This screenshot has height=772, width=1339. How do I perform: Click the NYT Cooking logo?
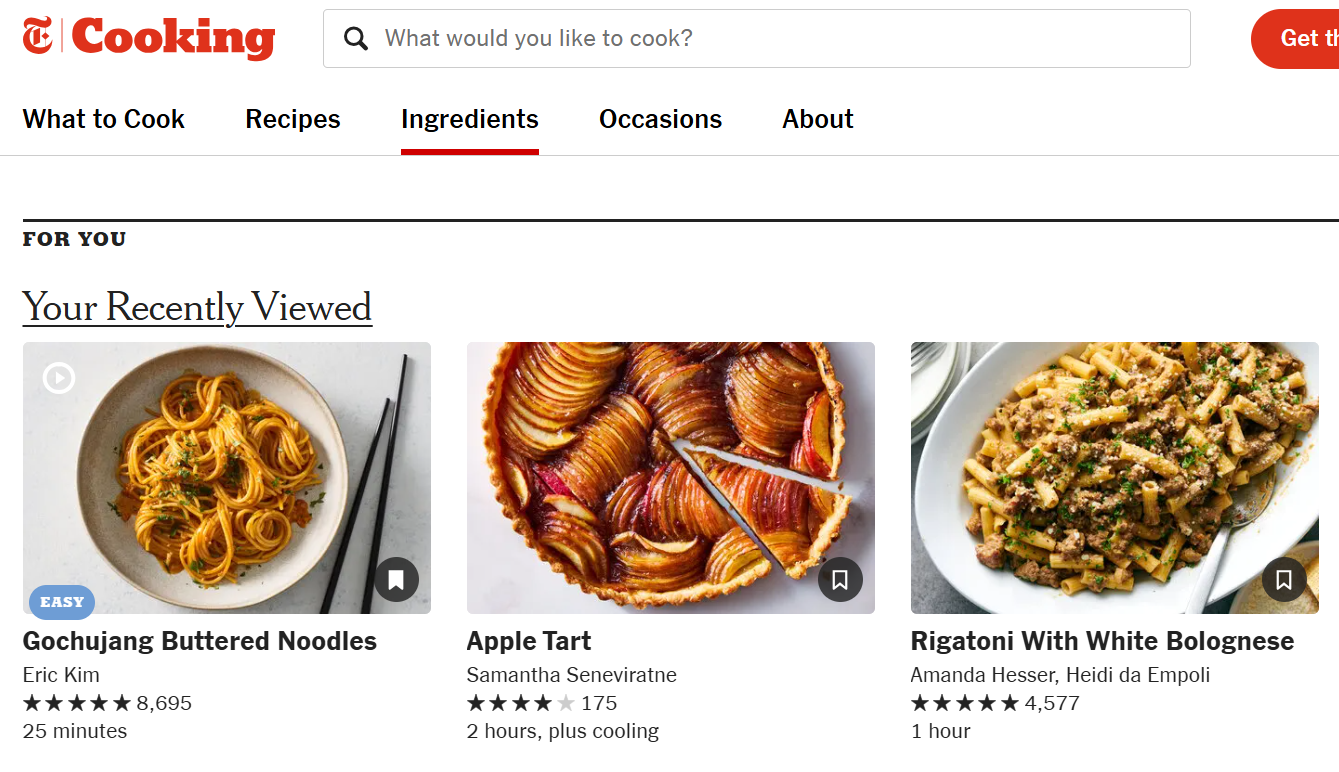(147, 38)
